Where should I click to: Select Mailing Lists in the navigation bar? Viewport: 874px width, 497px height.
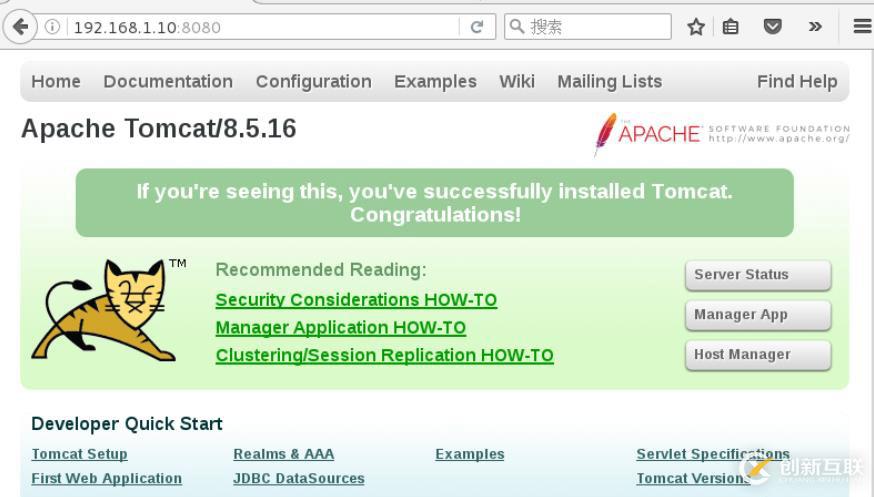(x=609, y=82)
